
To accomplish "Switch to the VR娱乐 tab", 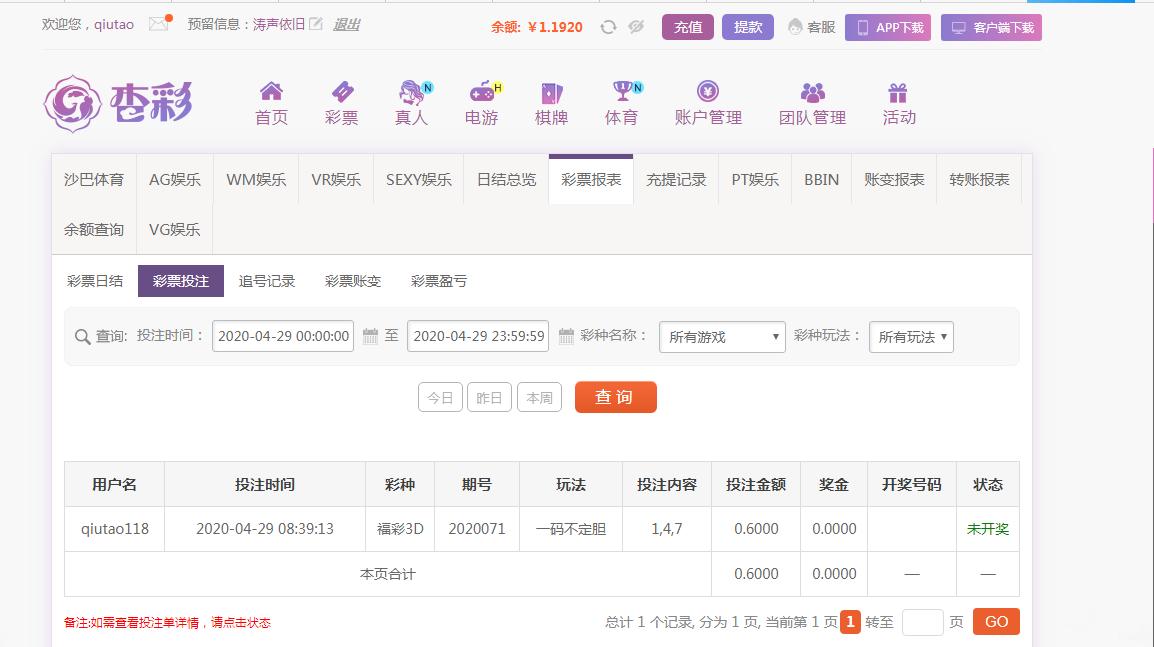I will [336, 180].
